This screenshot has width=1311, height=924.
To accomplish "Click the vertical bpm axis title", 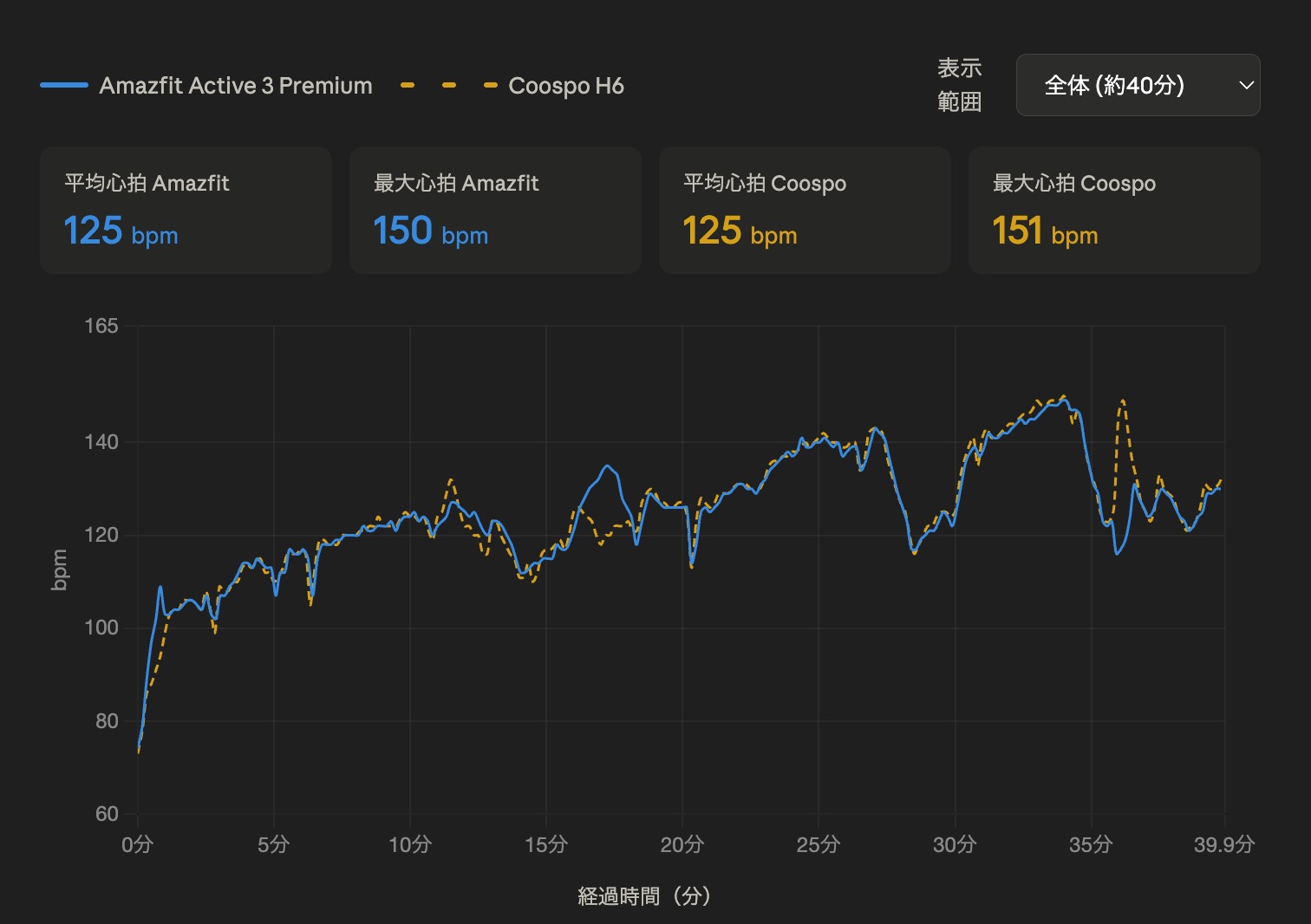I will pos(59,570).
